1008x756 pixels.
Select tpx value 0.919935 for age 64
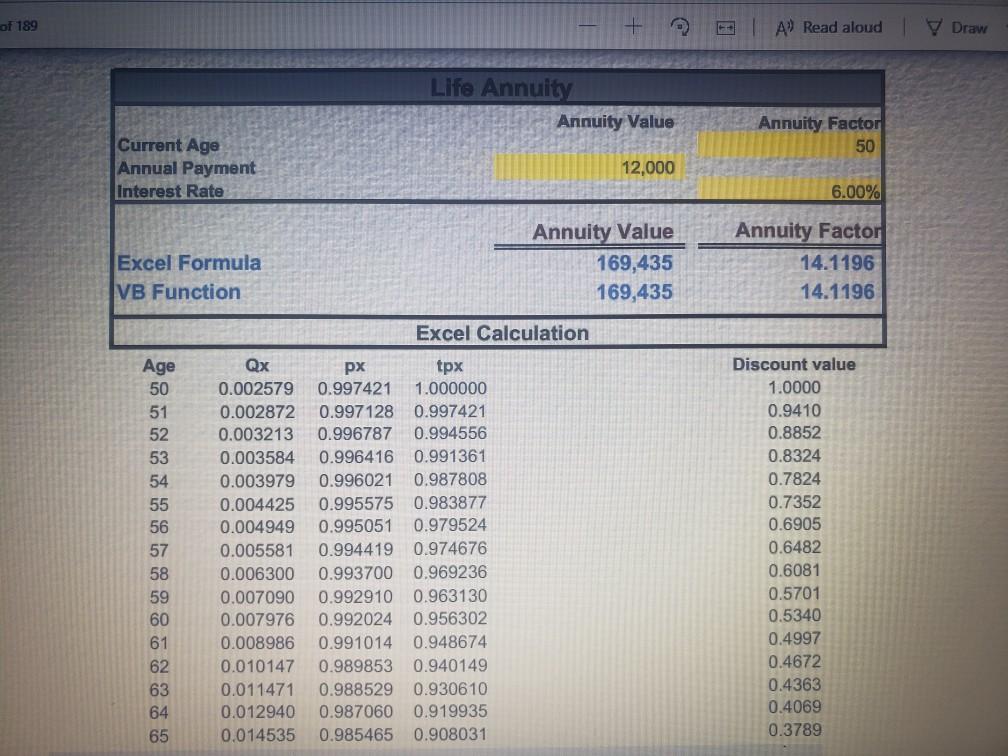450,711
